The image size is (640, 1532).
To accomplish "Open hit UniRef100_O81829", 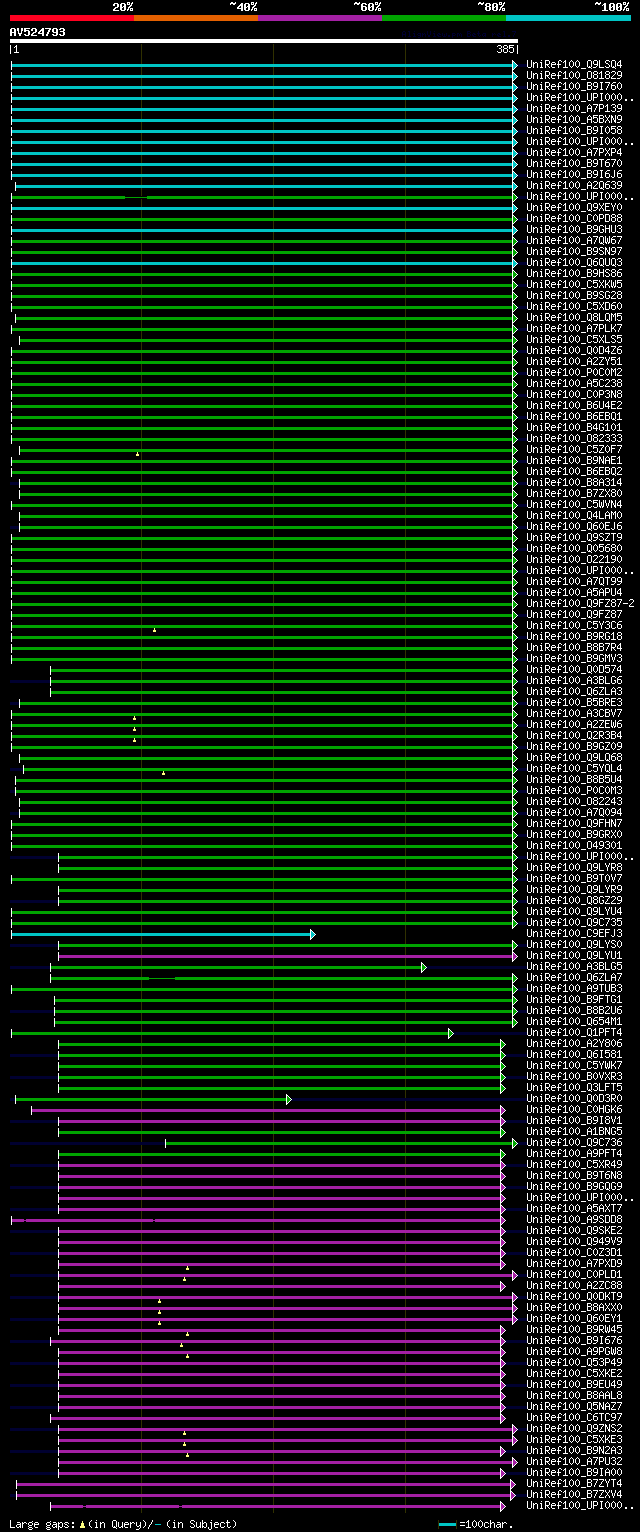I will [574, 75].
